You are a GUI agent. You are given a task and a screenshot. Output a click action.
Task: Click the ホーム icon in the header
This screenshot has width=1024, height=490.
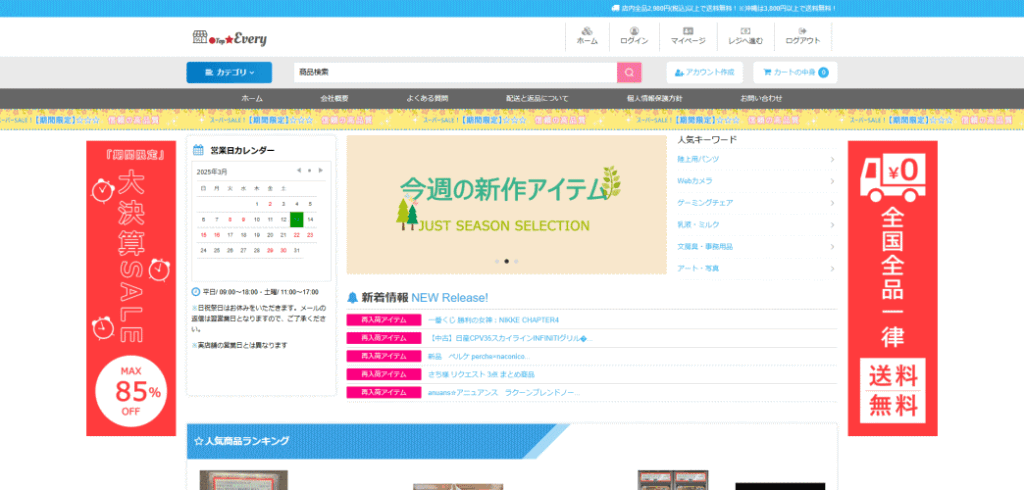[x=587, y=36]
